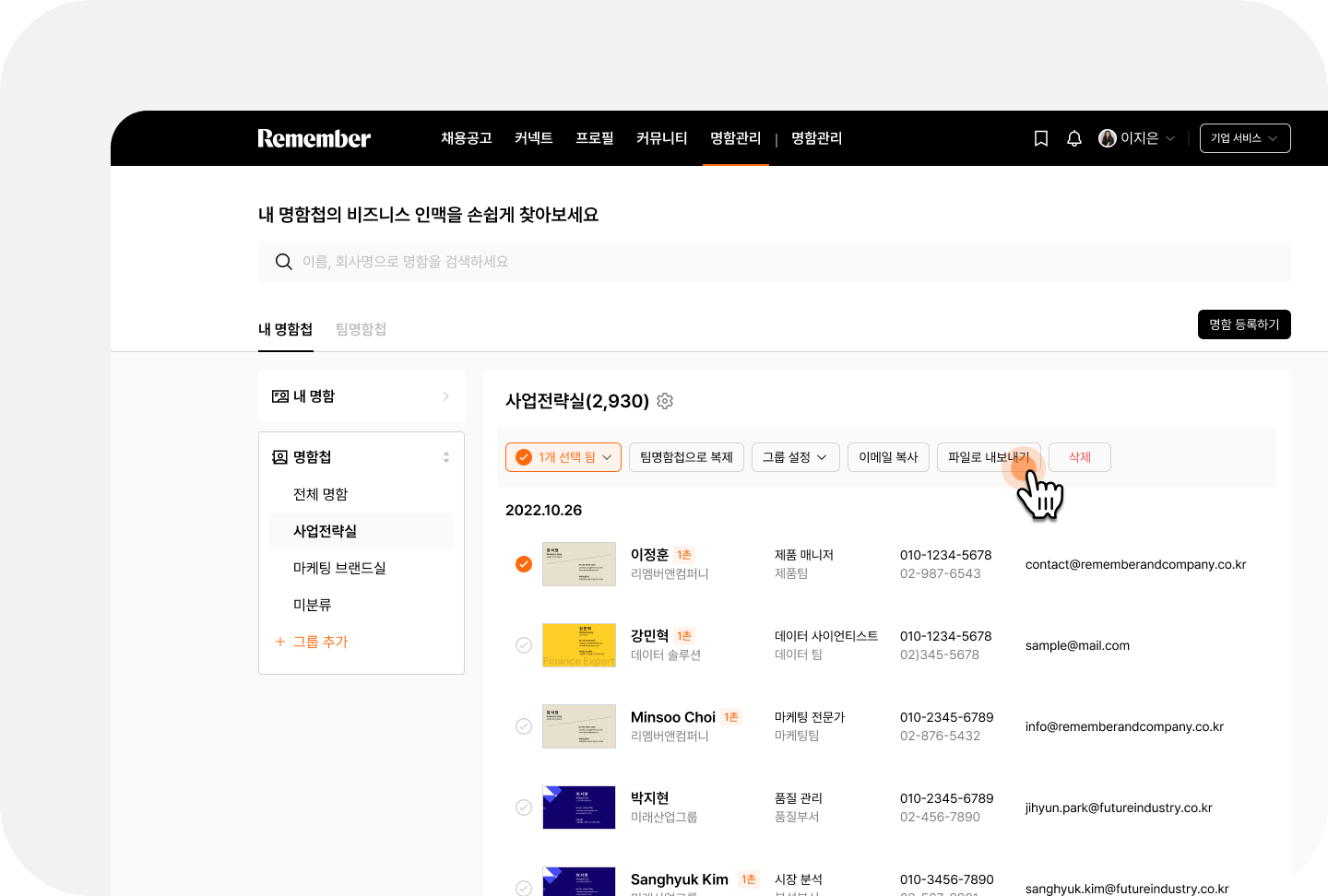Image resolution: width=1328 pixels, height=896 pixels.
Task: Check the 박지현 card checkbox
Action: point(524,808)
